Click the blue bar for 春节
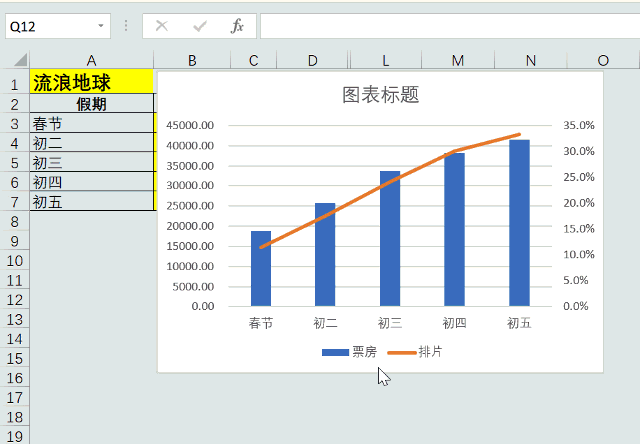The image size is (640, 444). [x=261, y=269]
